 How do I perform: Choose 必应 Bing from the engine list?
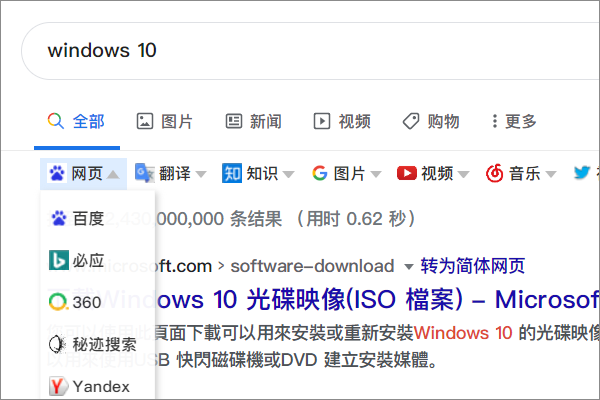tap(98, 261)
